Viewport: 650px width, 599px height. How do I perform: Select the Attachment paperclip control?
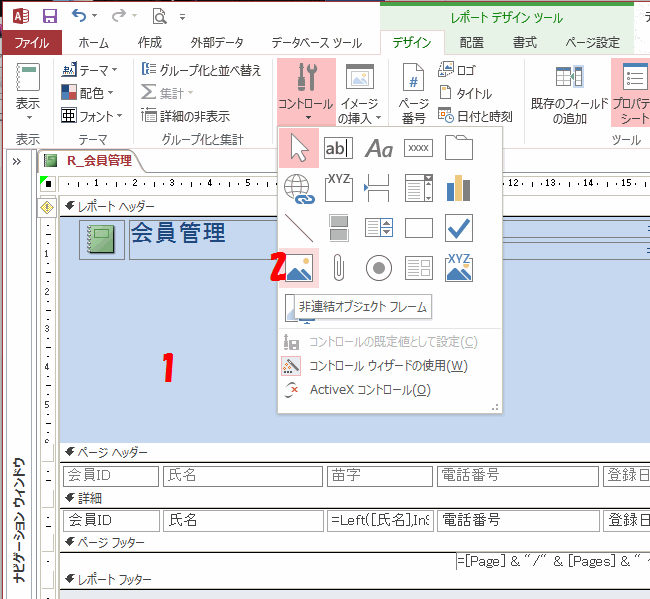(x=339, y=268)
